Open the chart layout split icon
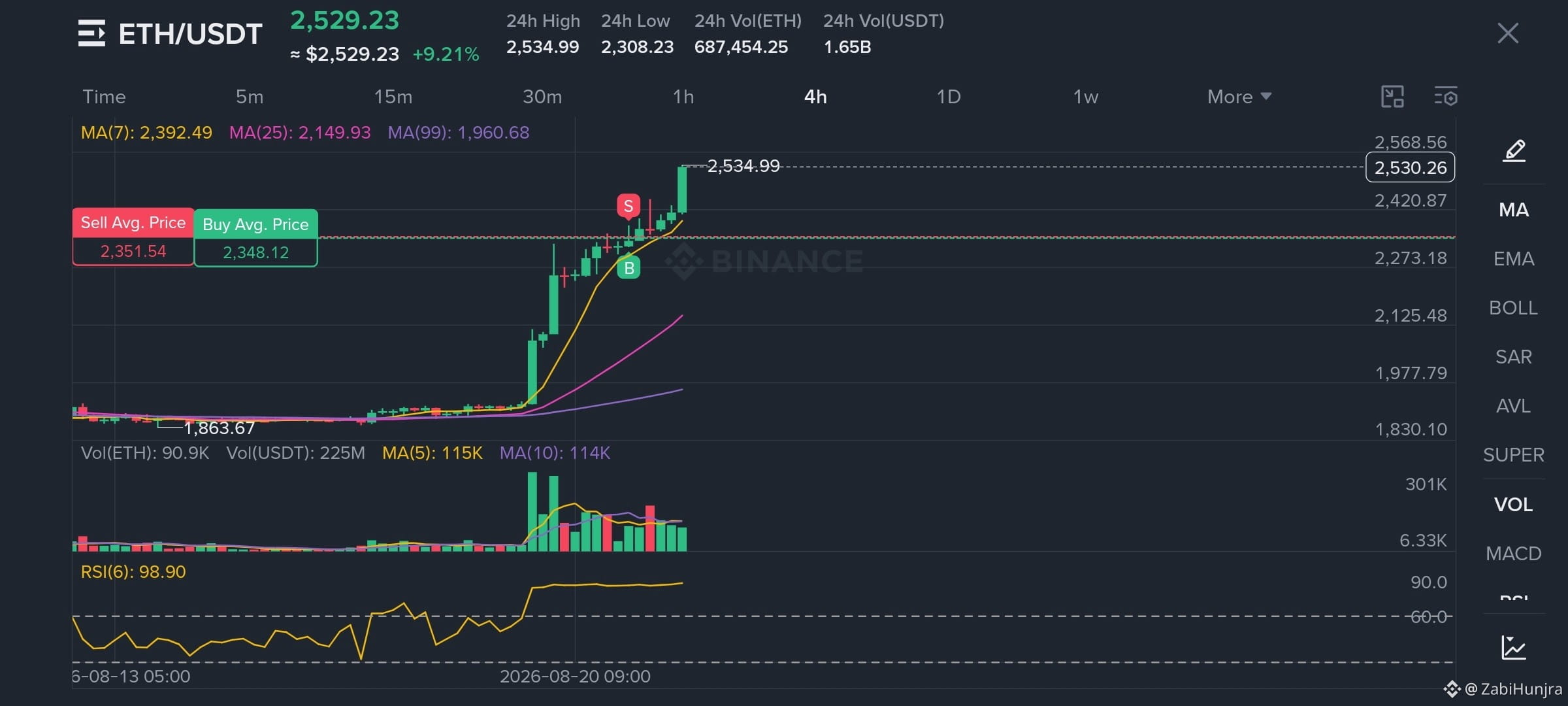Image resolution: width=1568 pixels, height=706 pixels. (x=1392, y=97)
